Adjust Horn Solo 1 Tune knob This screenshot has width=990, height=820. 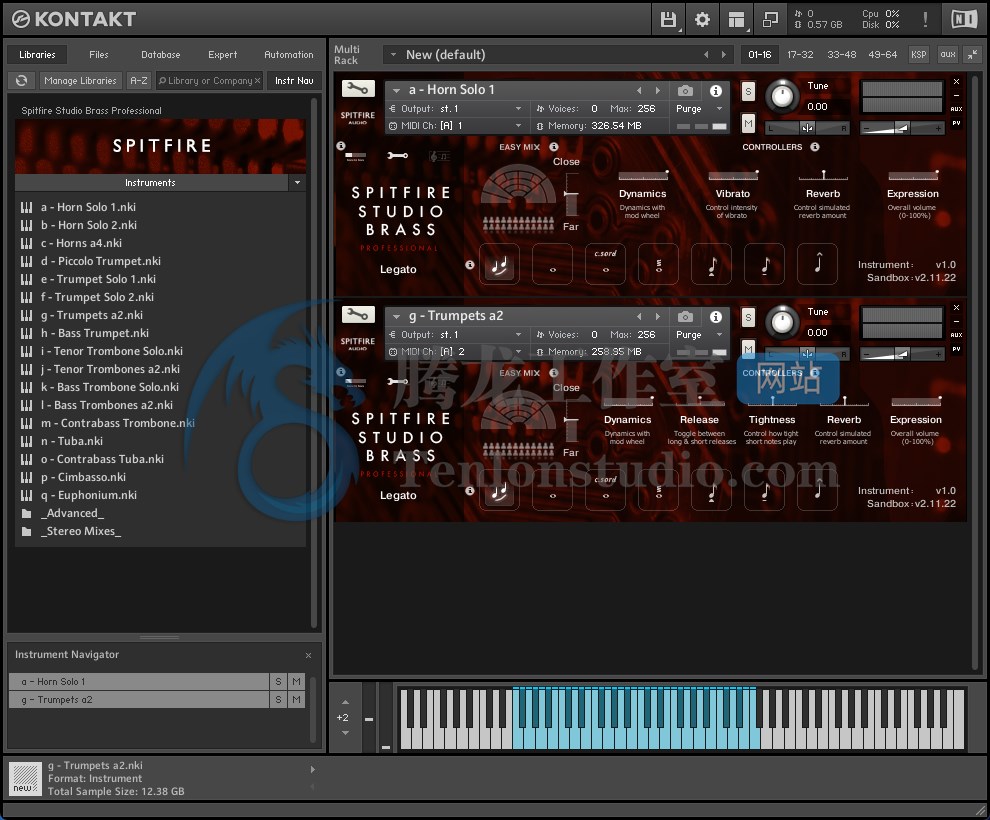[x=782, y=96]
